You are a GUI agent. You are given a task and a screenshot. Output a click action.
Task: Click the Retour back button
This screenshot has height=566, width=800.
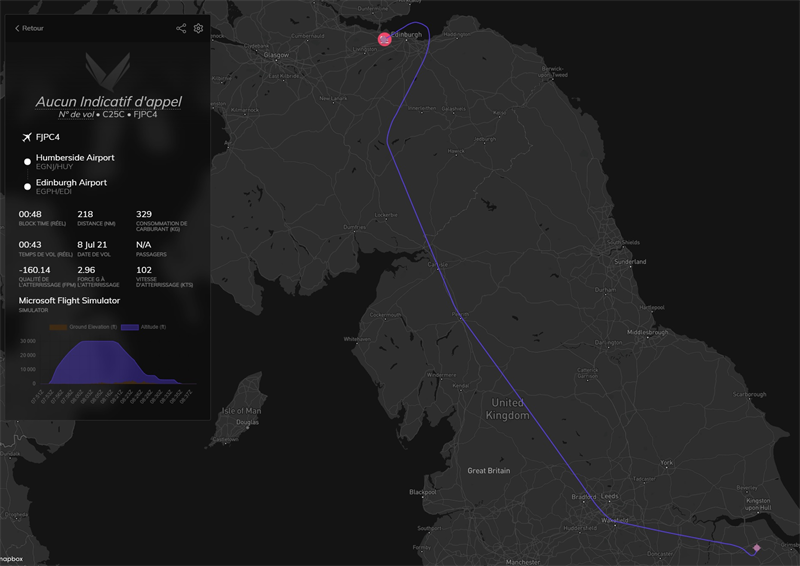tap(29, 28)
